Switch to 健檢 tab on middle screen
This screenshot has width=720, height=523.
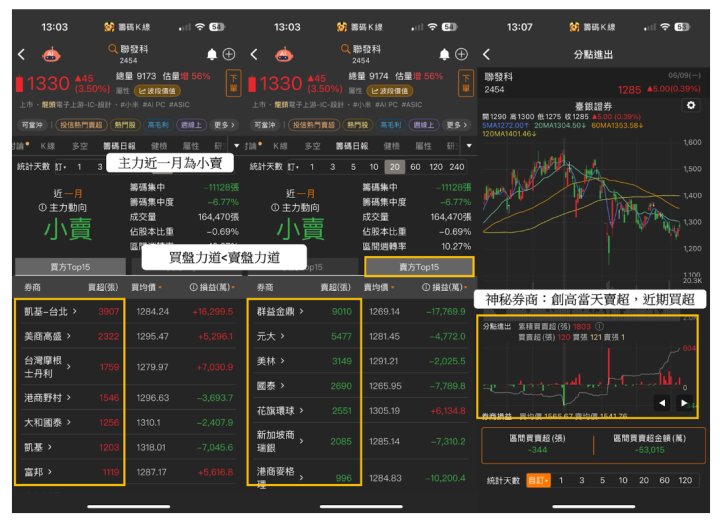[x=391, y=146]
